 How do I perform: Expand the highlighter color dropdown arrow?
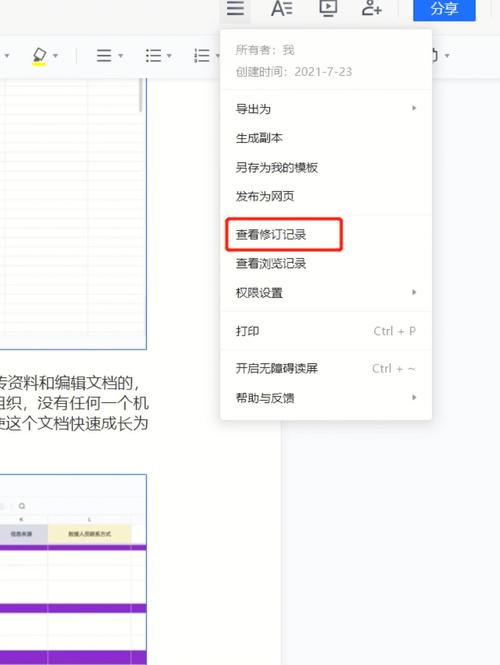[55, 56]
